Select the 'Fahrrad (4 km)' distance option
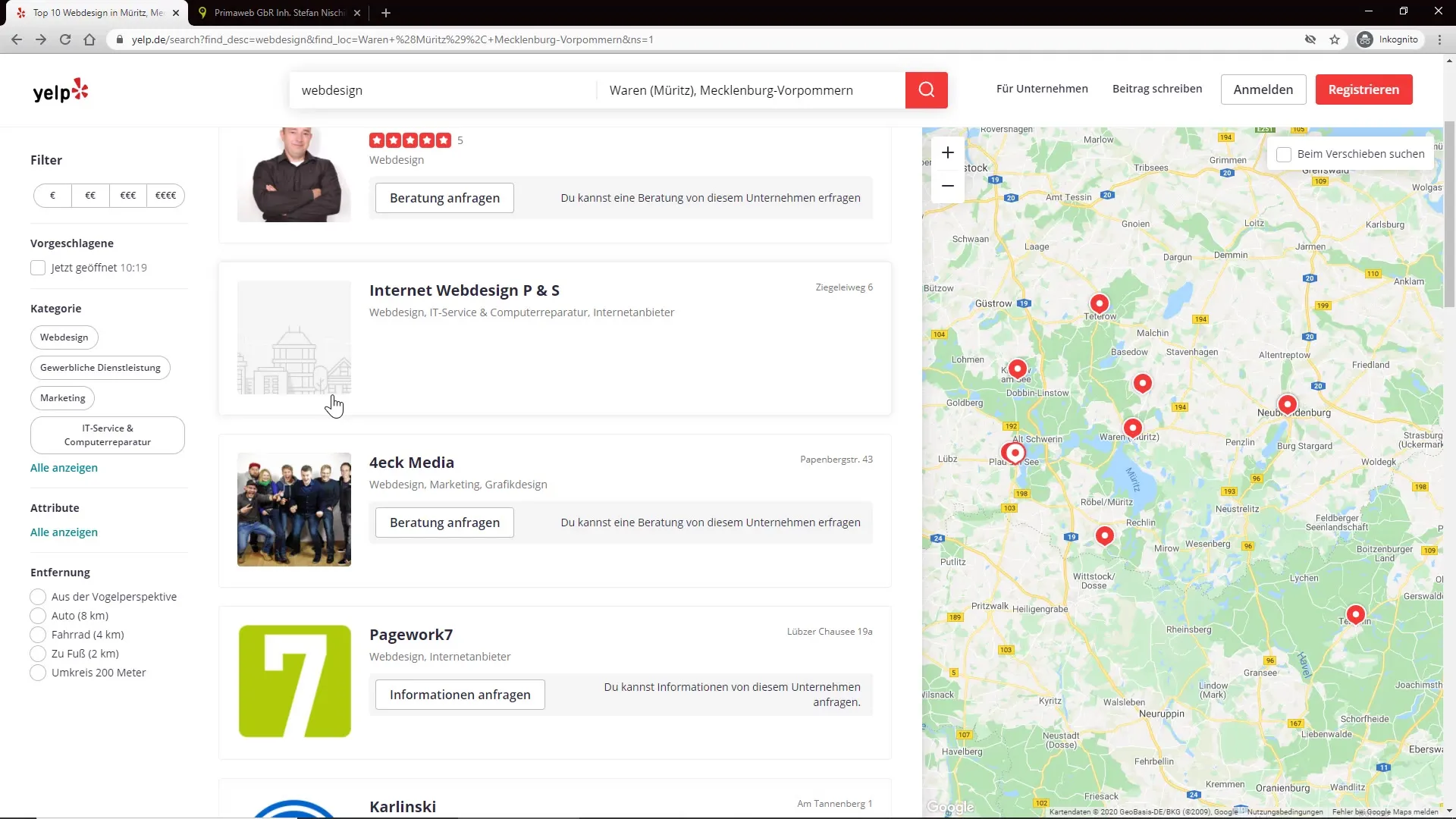 pyautogui.click(x=38, y=635)
